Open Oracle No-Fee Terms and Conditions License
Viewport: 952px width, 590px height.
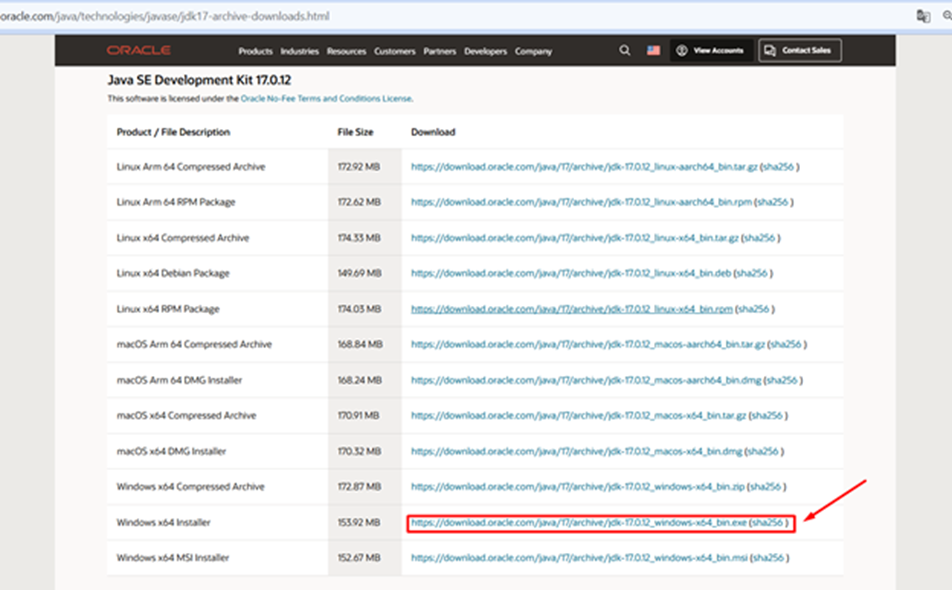[326, 99]
